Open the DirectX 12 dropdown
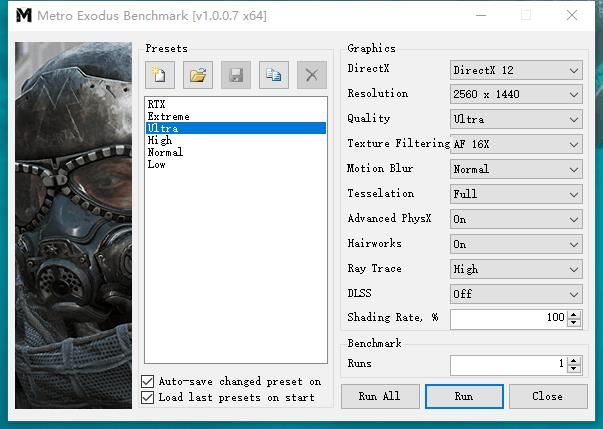This screenshot has width=603, height=429. [516, 70]
